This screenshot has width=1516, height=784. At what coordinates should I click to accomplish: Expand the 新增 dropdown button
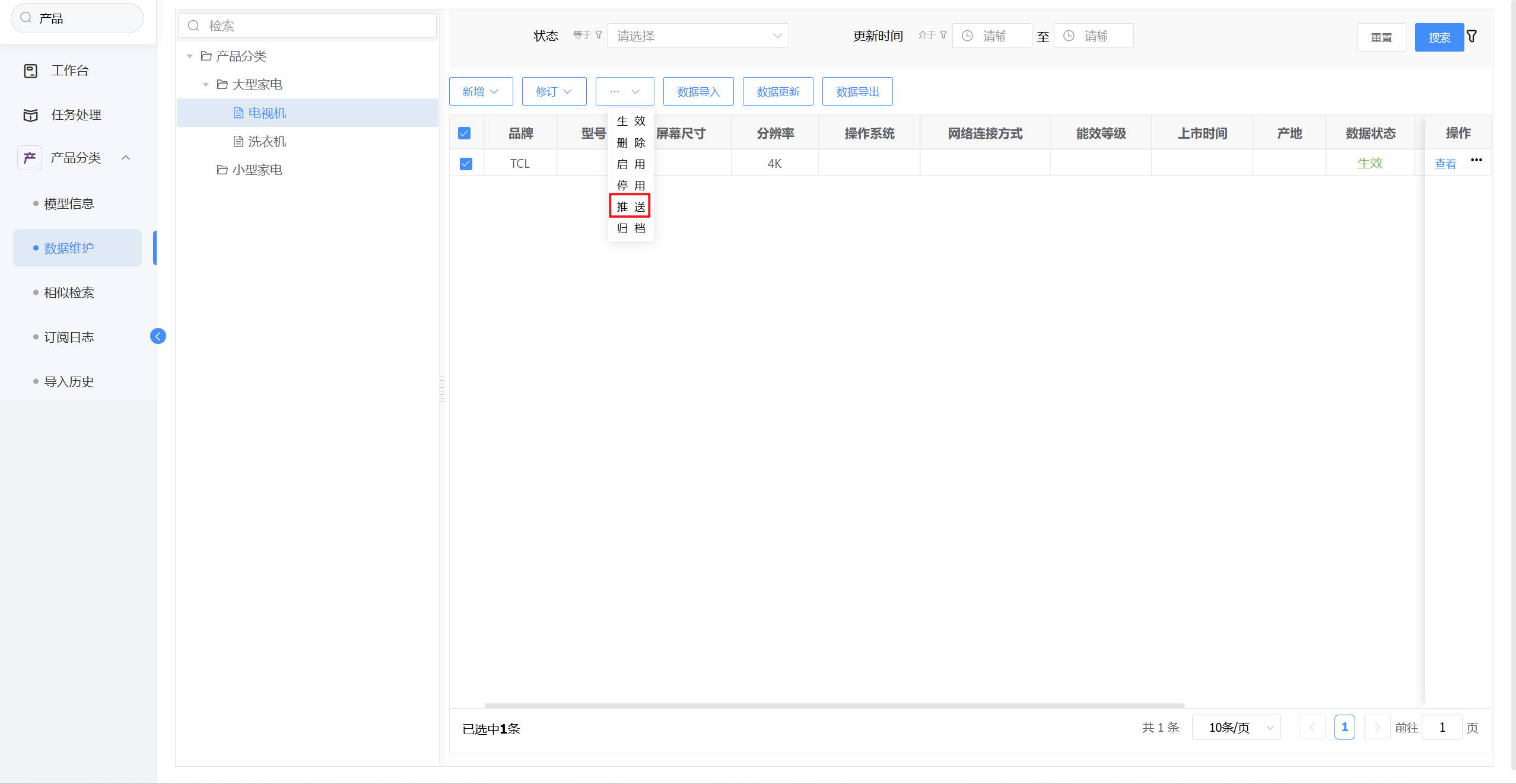(x=481, y=92)
